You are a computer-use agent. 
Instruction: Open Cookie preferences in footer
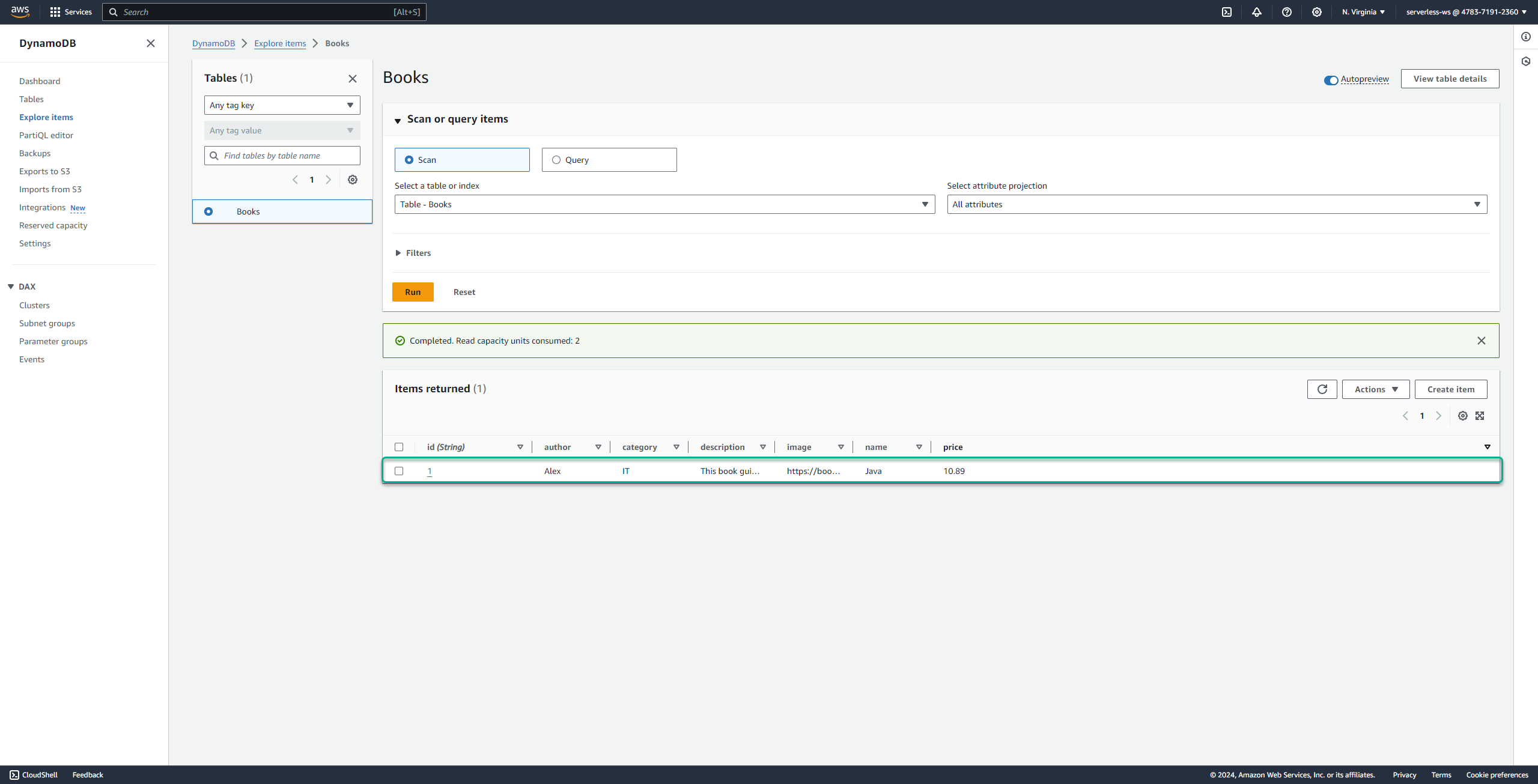(1497, 775)
